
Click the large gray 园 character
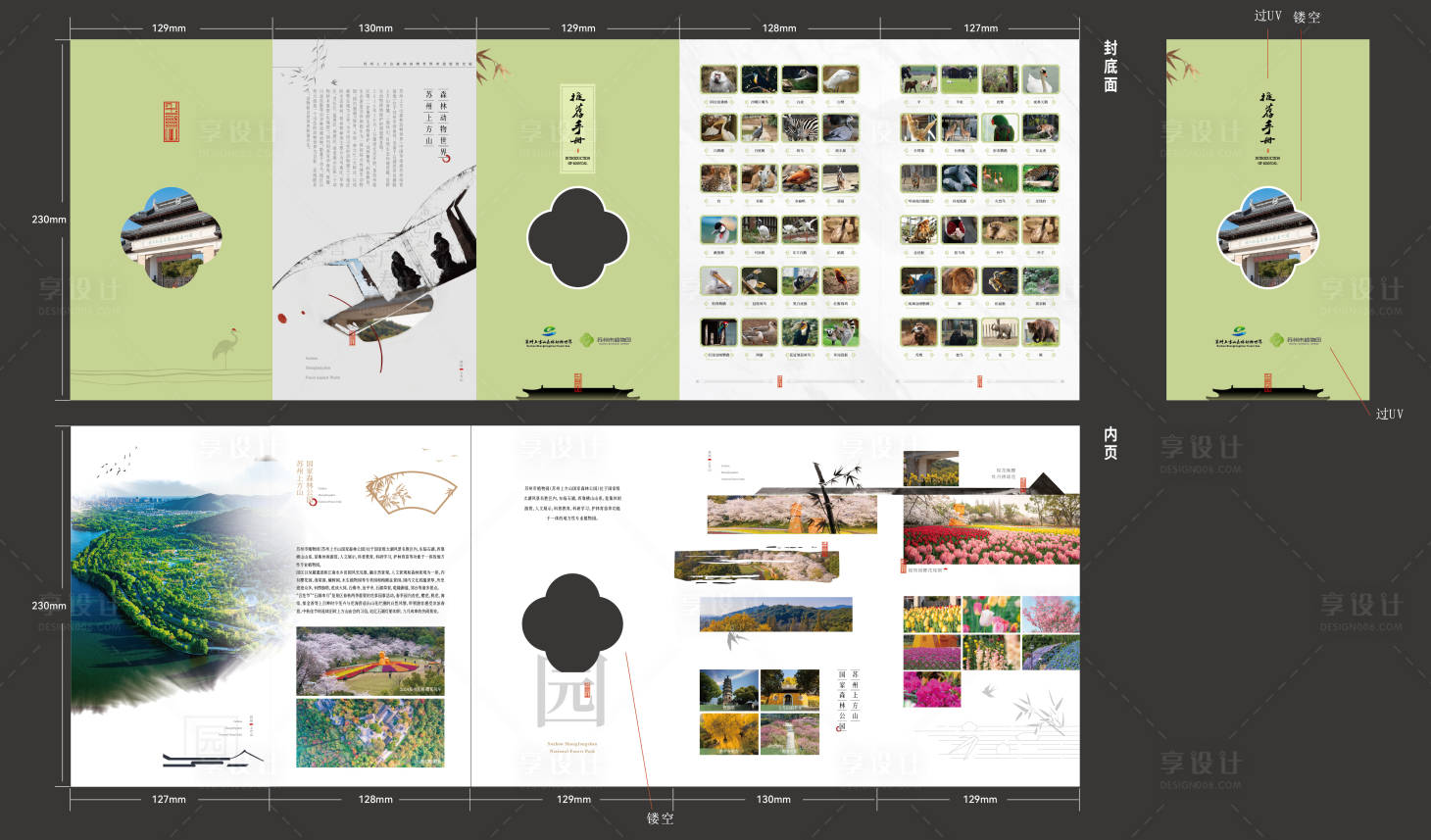coord(571,691)
